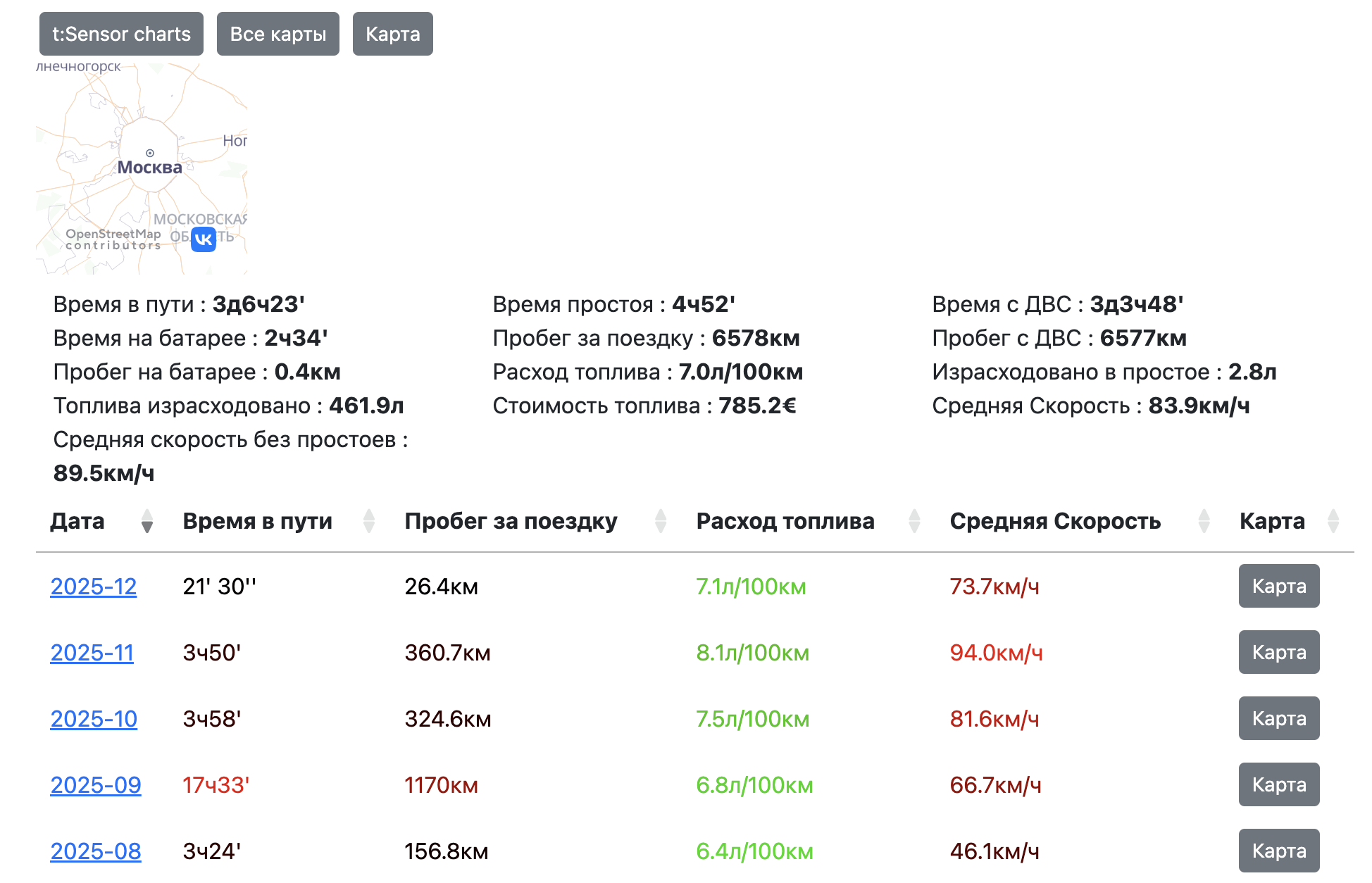Click the Все карты button
1372x883 pixels.
click(x=277, y=33)
